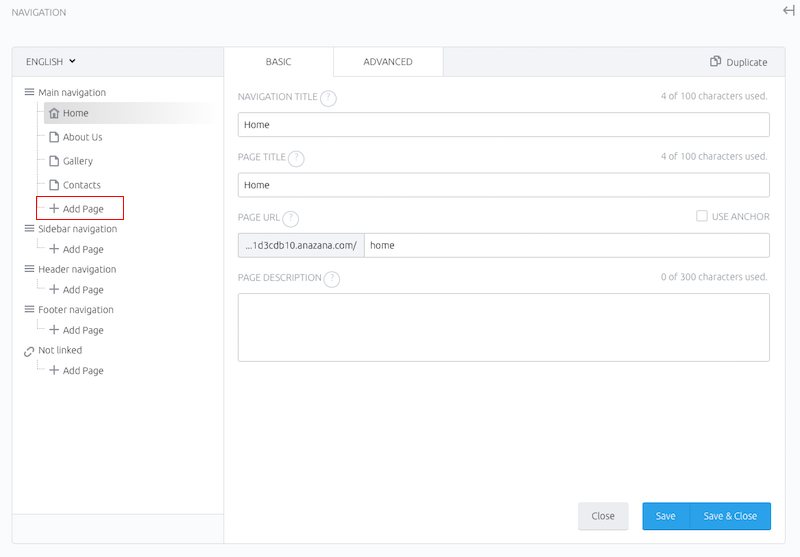Switch to the Basic tab
Image resolution: width=800 pixels, height=557 pixels.
click(x=278, y=62)
